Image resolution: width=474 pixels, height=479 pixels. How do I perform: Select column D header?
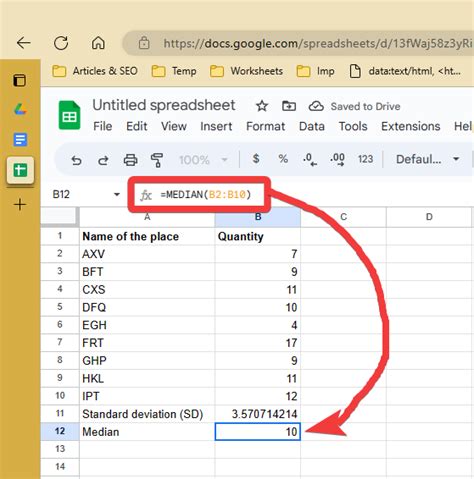coord(429,217)
